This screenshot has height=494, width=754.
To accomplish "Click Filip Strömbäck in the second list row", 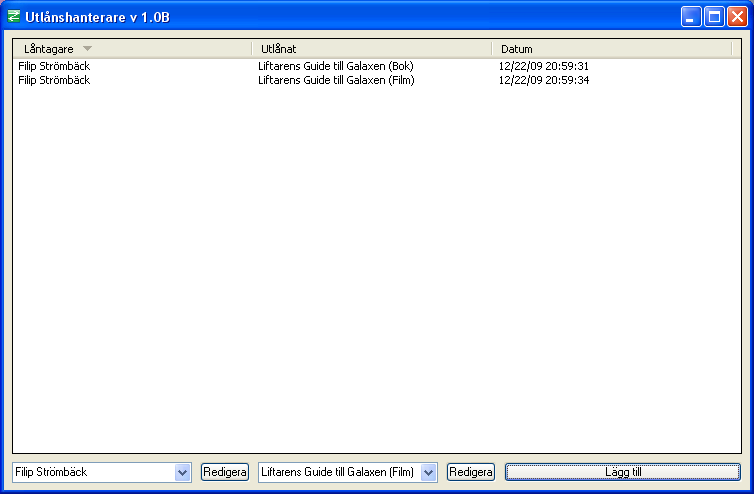I will coord(54,80).
